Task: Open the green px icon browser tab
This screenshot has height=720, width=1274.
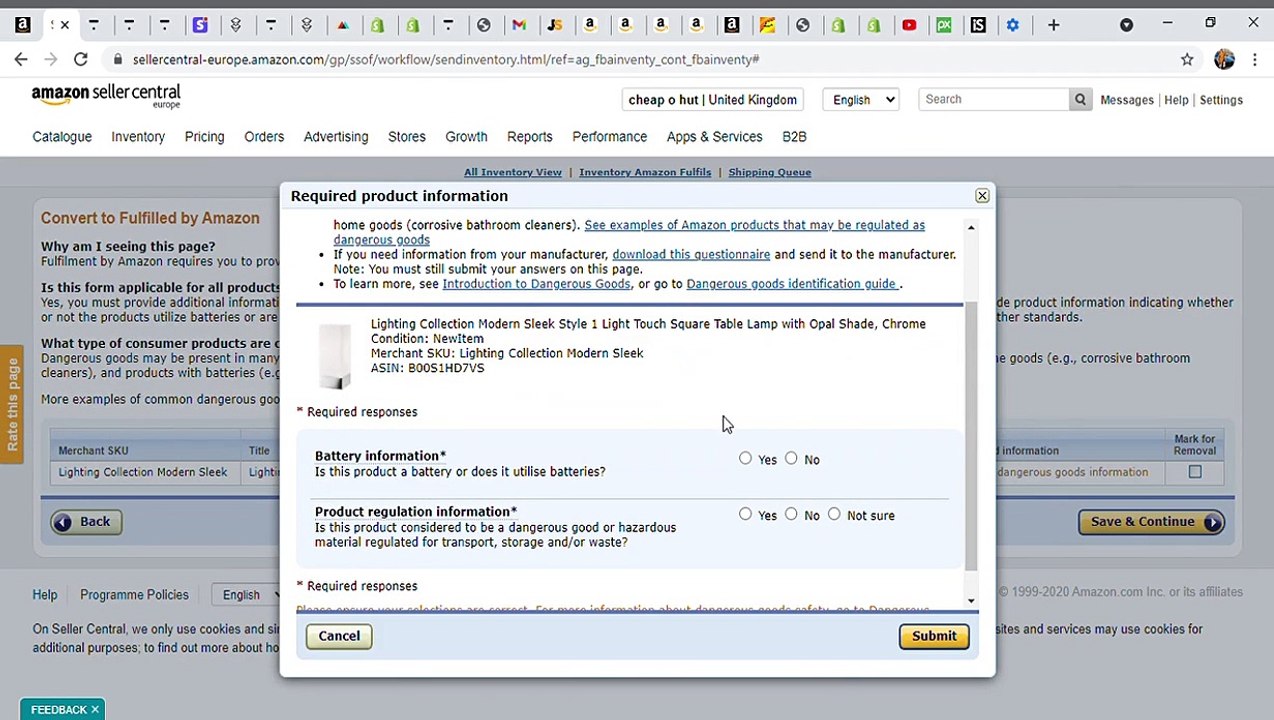Action: tap(944, 25)
